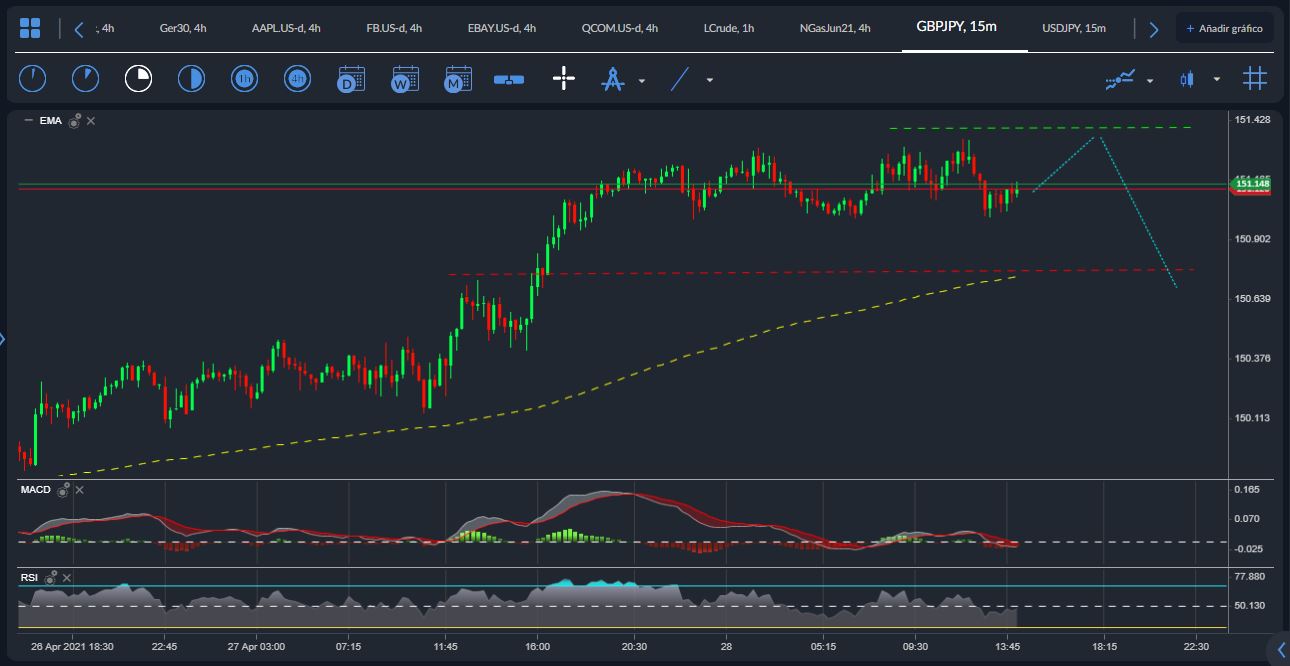The image size is (1290, 666).
Task: Select the QCOM.US-d, 4h tab
Action: [x=620, y=28]
